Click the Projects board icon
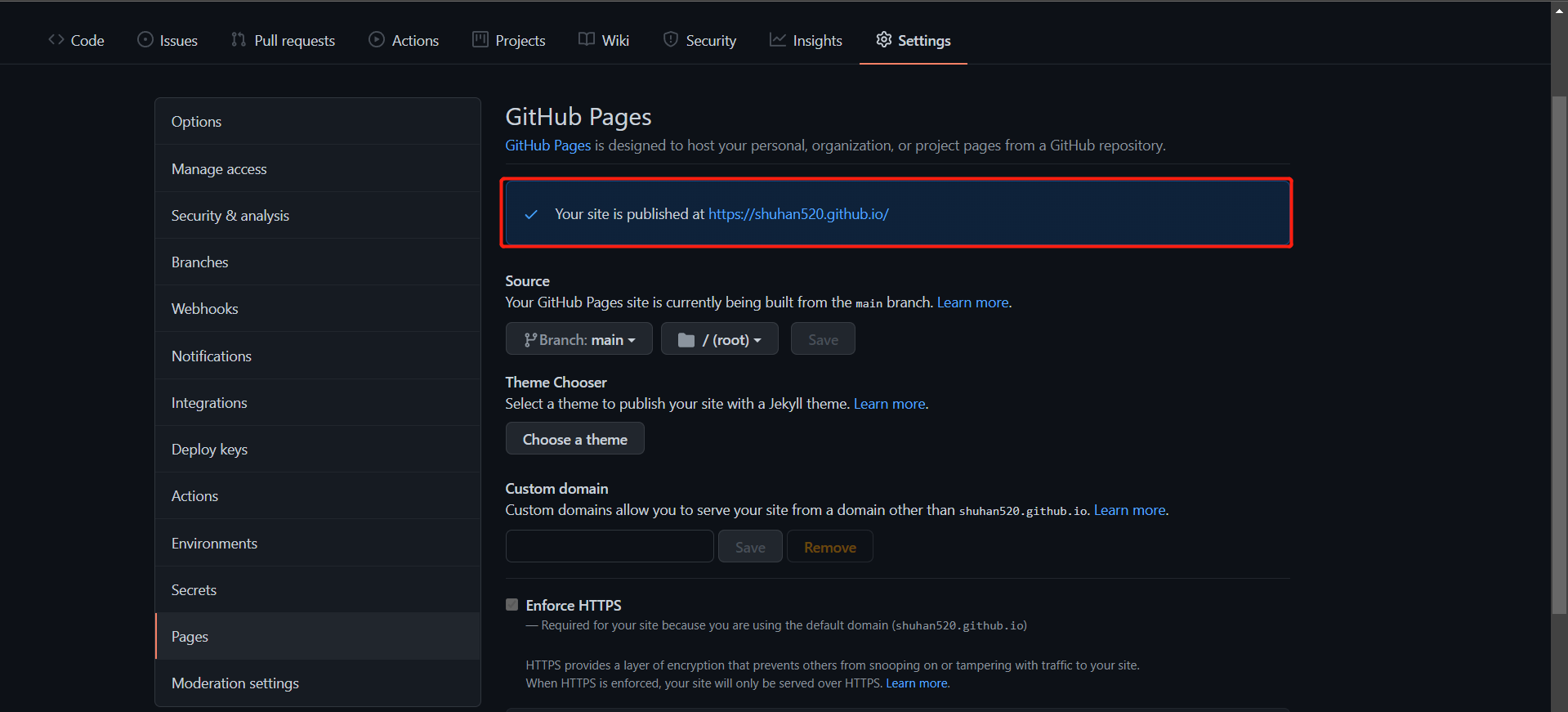Viewport: 1568px width, 712px height. click(x=480, y=39)
